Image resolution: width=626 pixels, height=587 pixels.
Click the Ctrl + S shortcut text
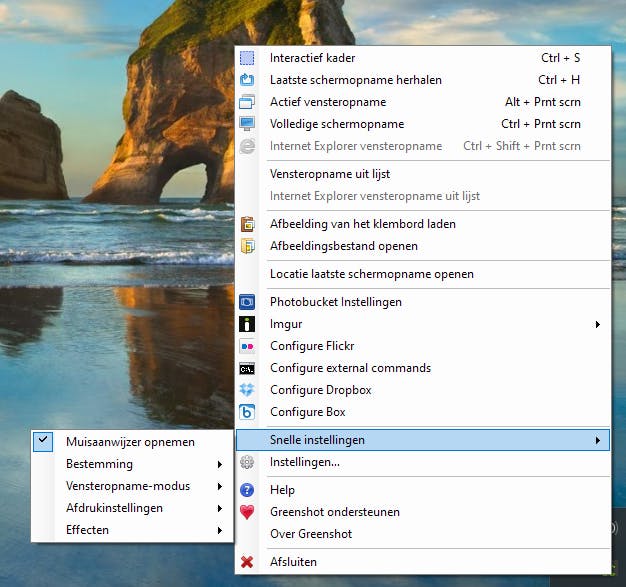click(561, 58)
